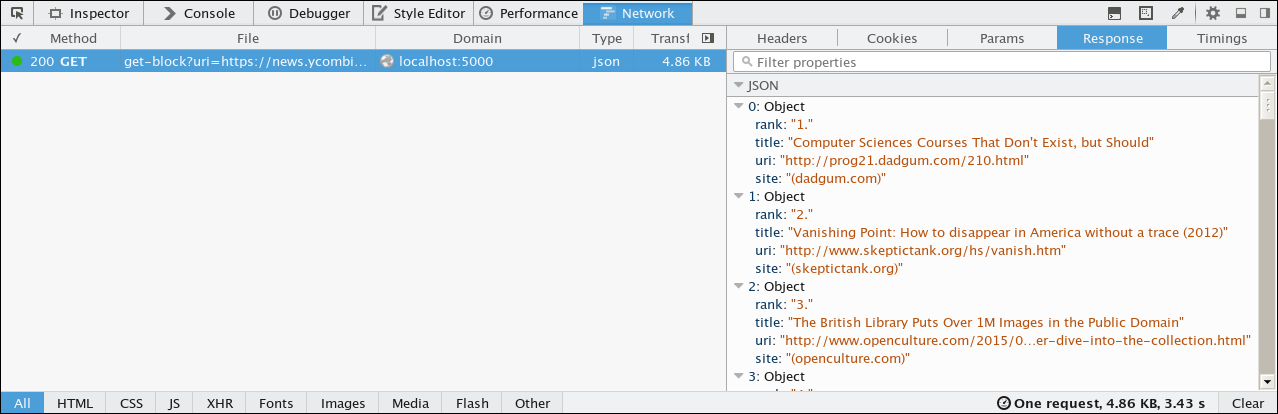Toggle the Flash filter button

click(472, 403)
